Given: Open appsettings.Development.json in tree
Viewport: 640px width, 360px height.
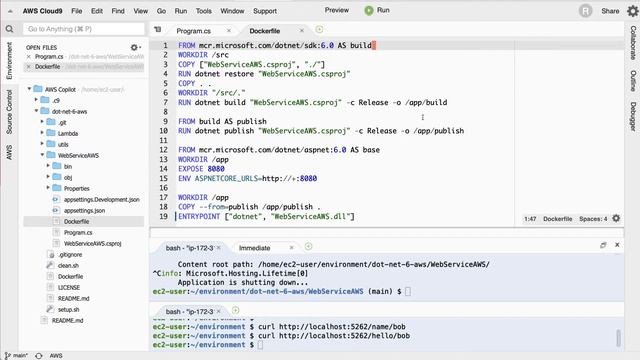Looking at the screenshot, I should (x=102, y=199).
